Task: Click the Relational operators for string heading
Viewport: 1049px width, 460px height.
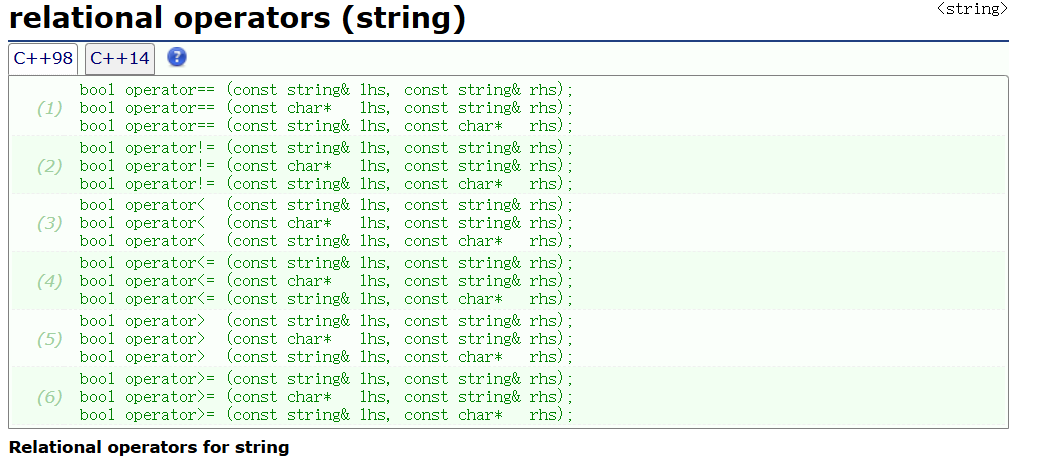Action: pyautogui.click(x=148, y=447)
